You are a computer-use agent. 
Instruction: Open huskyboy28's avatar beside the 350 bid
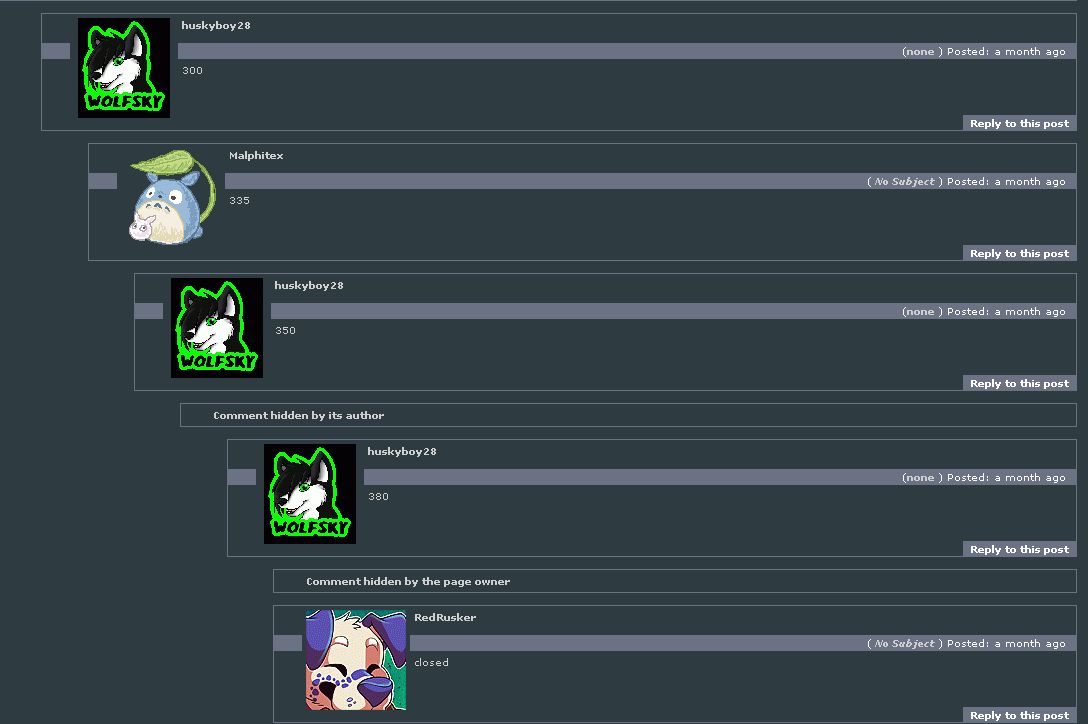coord(216,328)
